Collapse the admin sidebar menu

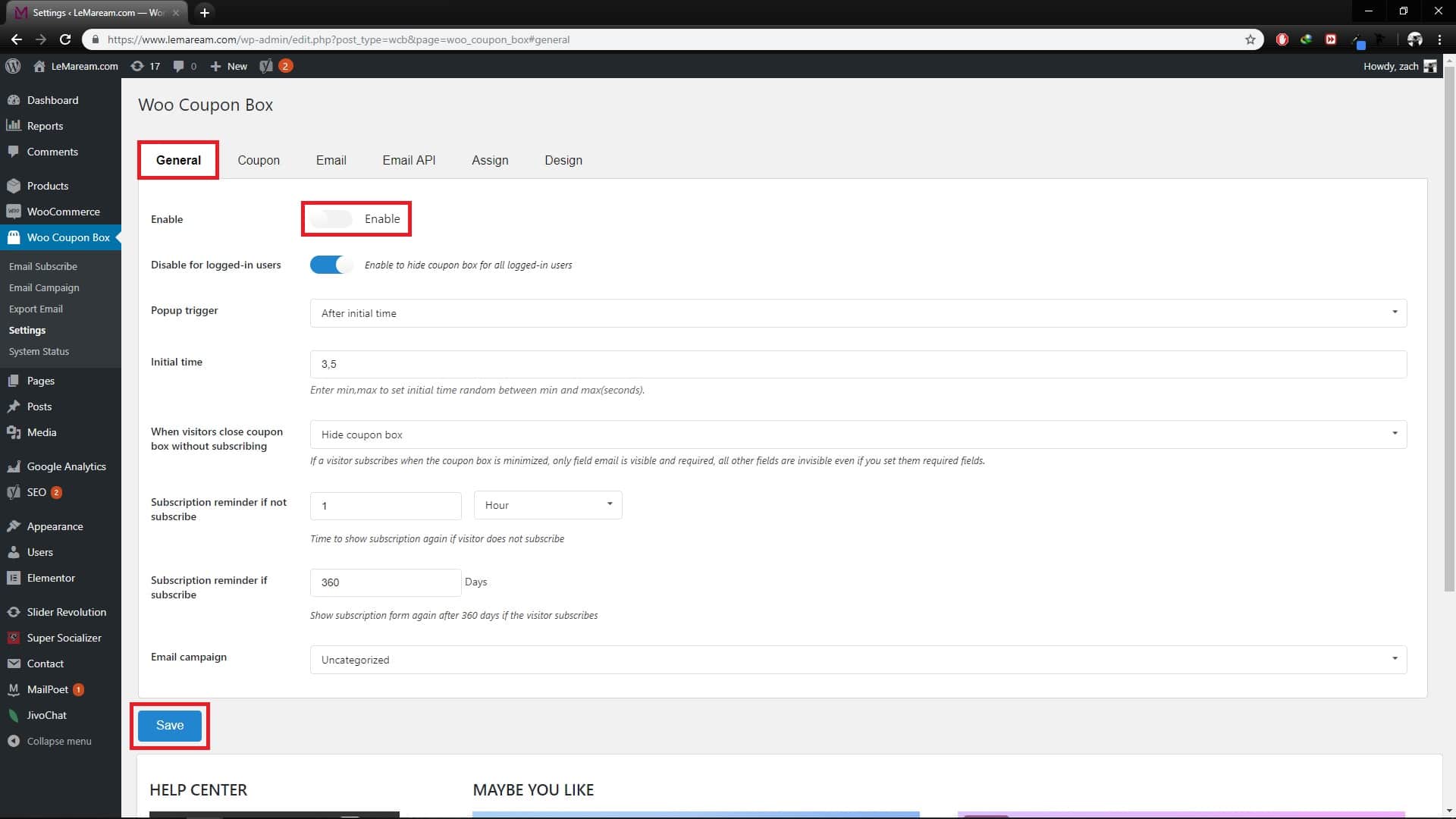[61, 741]
